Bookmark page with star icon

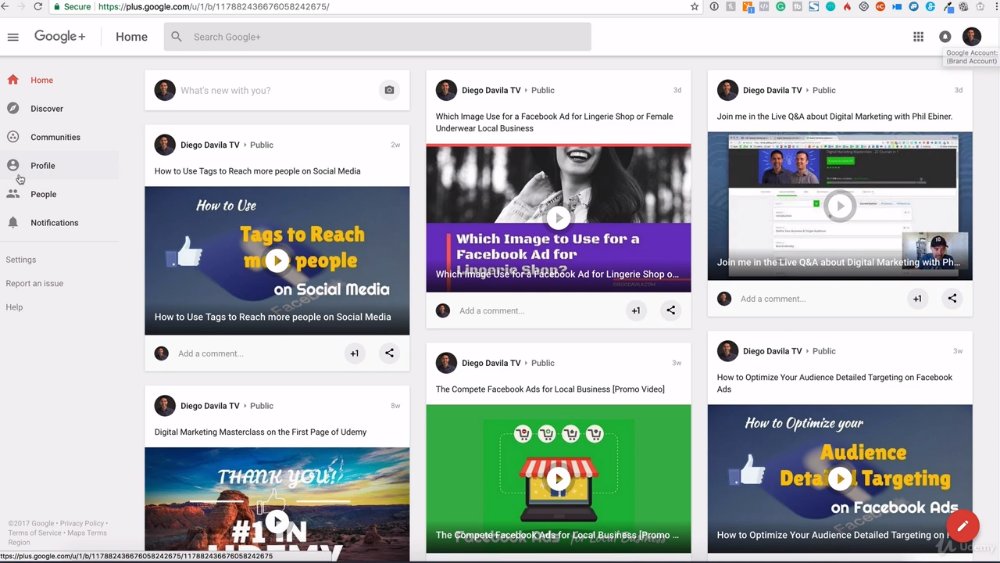point(695,6)
